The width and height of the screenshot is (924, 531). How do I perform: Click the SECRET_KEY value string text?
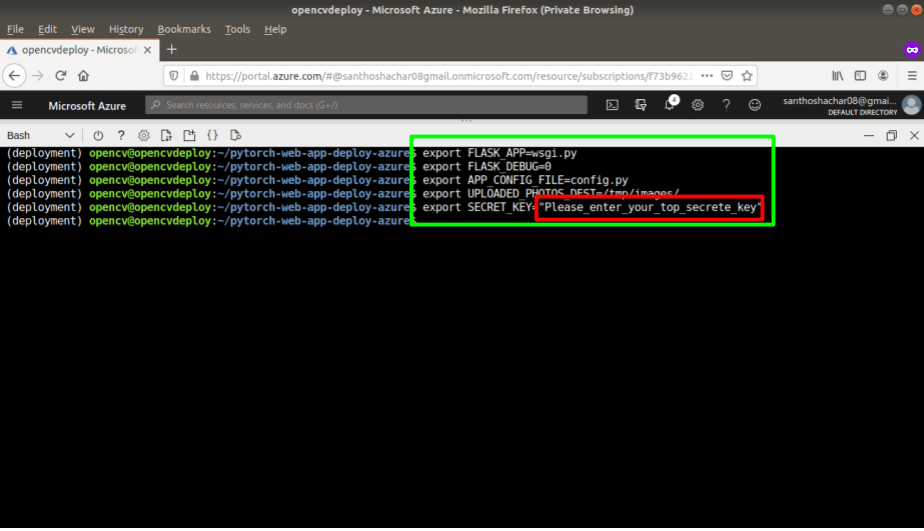[x=650, y=207]
